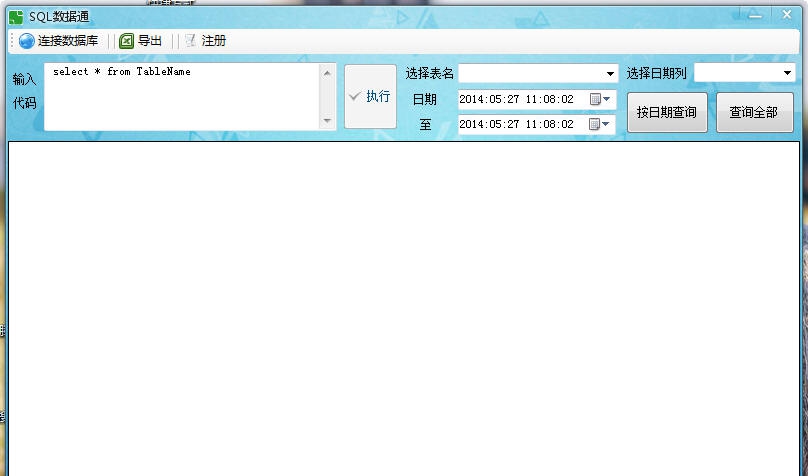Viewport: 808px width, 476px height.
Task: Click the 注册 register icon
Action: click(x=191, y=41)
